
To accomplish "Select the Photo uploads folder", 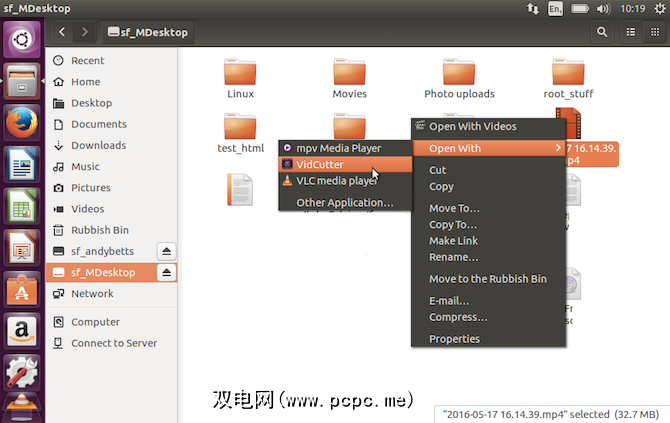I will (x=459, y=79).
